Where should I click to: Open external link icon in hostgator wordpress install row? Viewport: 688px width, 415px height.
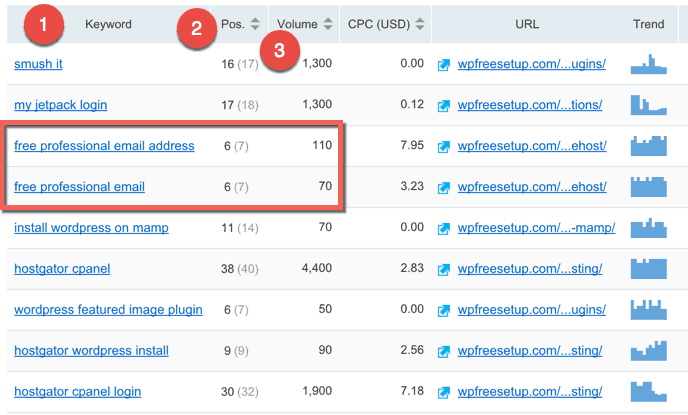point(444,351)
